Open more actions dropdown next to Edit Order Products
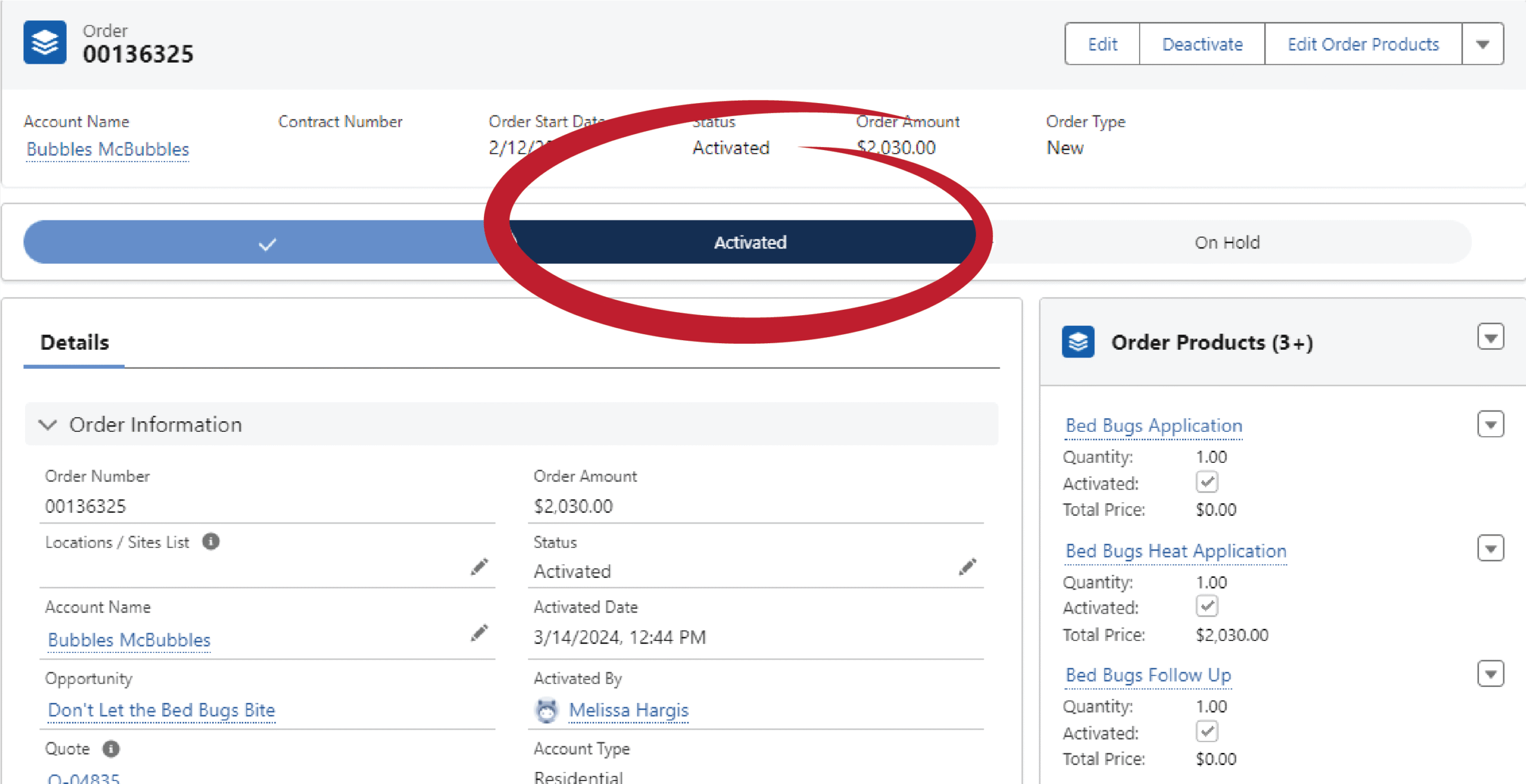 point(1482,44)
